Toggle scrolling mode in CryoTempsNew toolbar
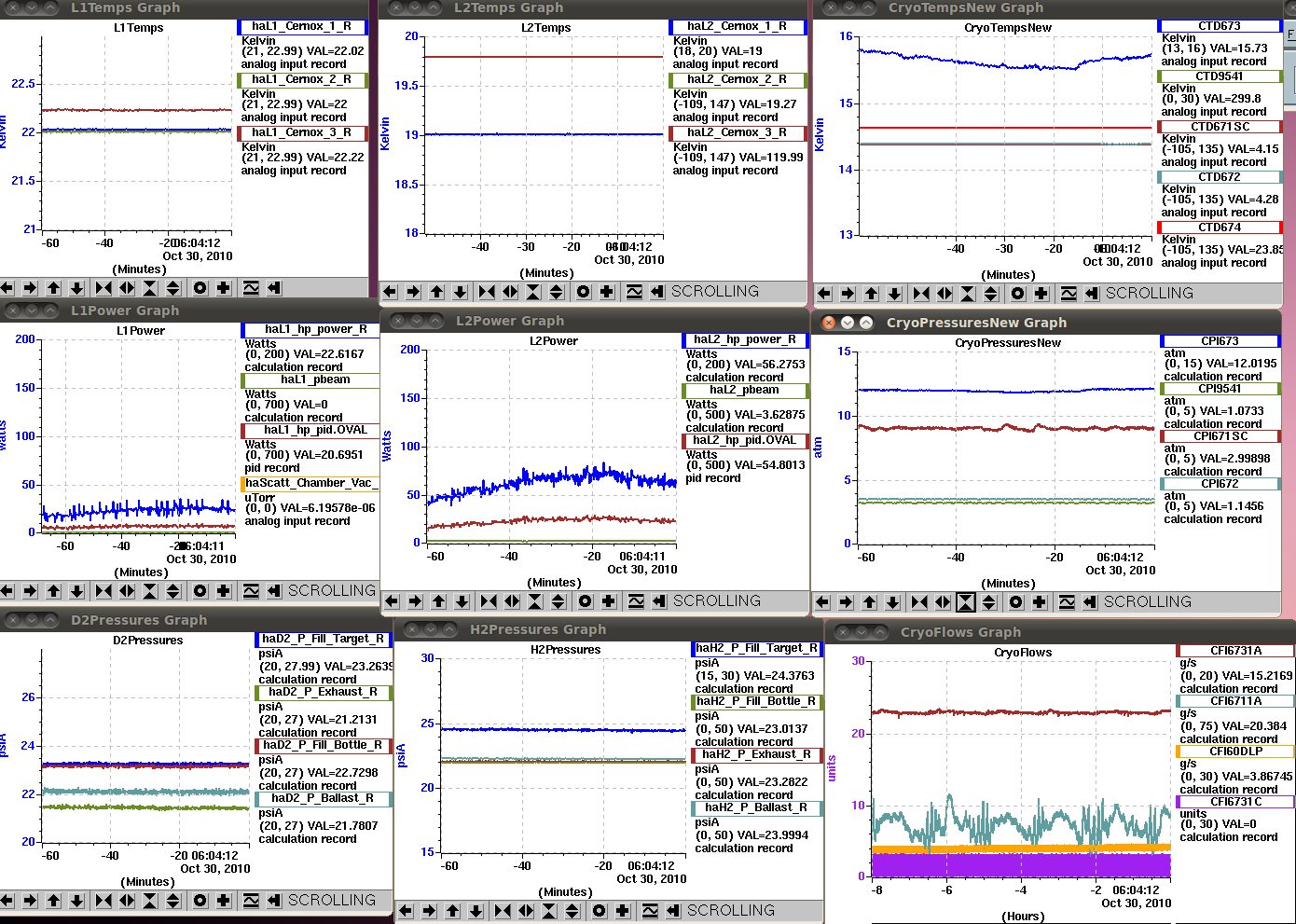The image size is (1296, 924). tap(1092, 294)
